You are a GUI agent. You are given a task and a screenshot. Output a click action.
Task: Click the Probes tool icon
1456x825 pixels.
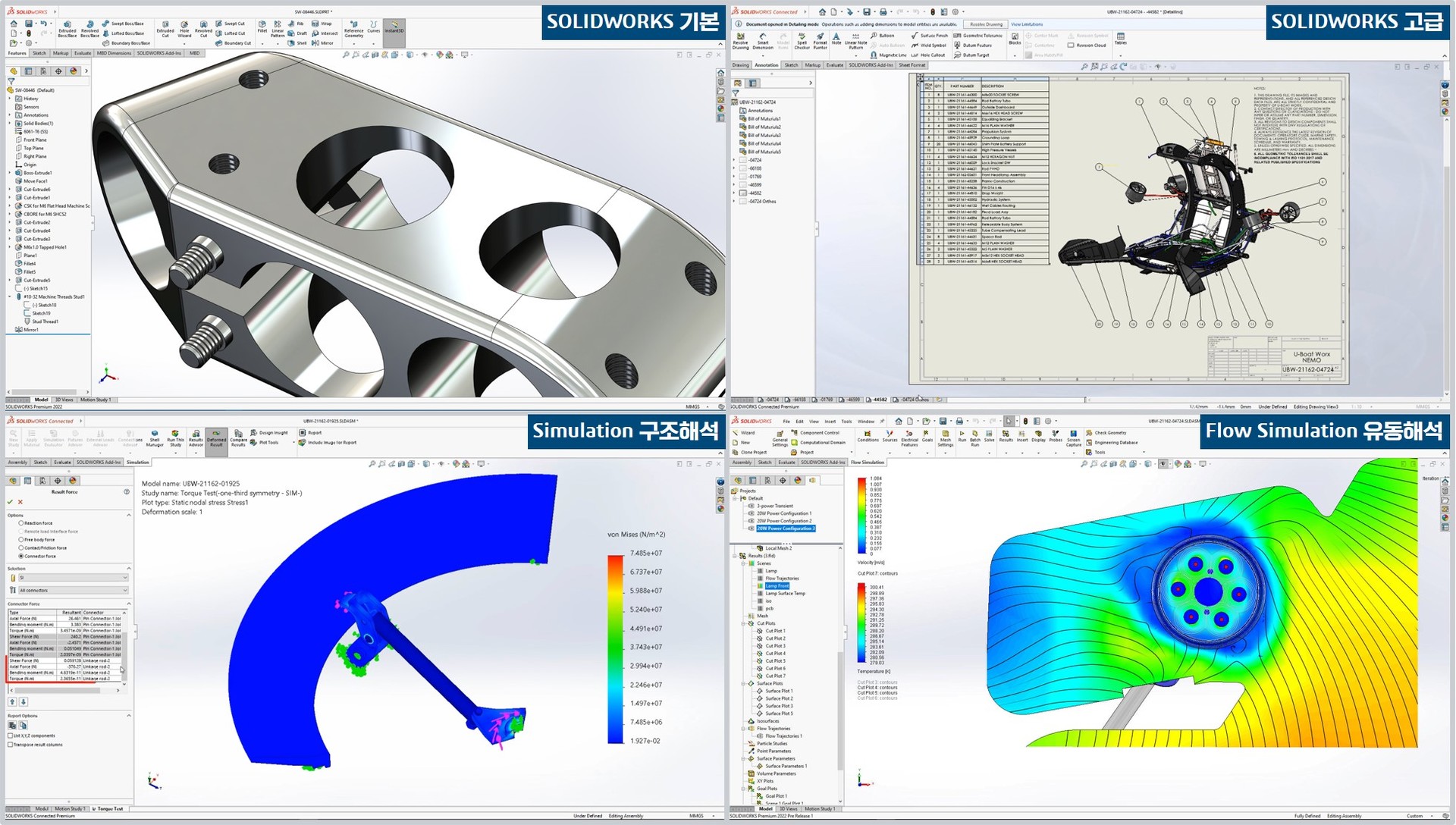[1056, 436]
